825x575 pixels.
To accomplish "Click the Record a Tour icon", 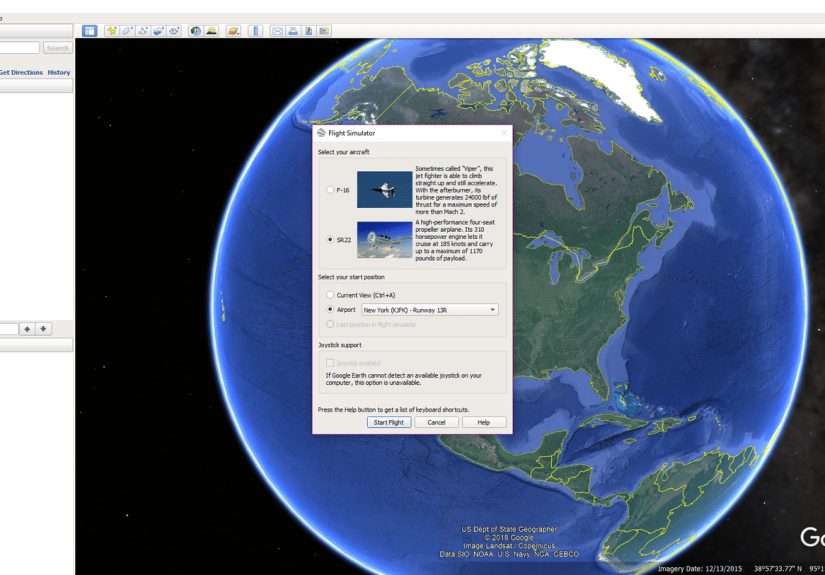I will click(175, 31).
